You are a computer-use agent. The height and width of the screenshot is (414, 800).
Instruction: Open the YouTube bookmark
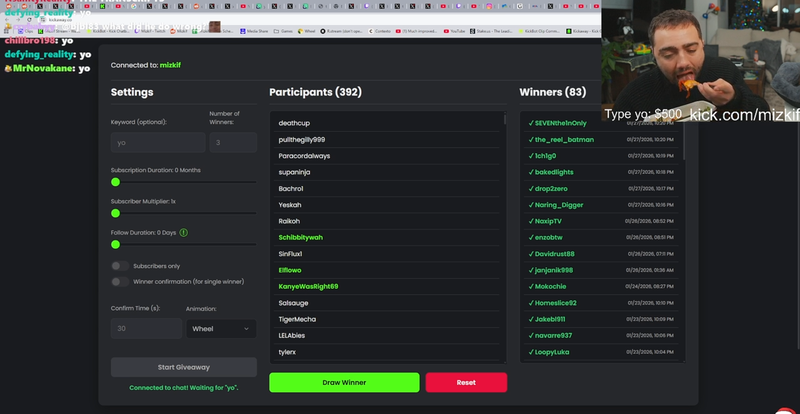tap(454, 31)
